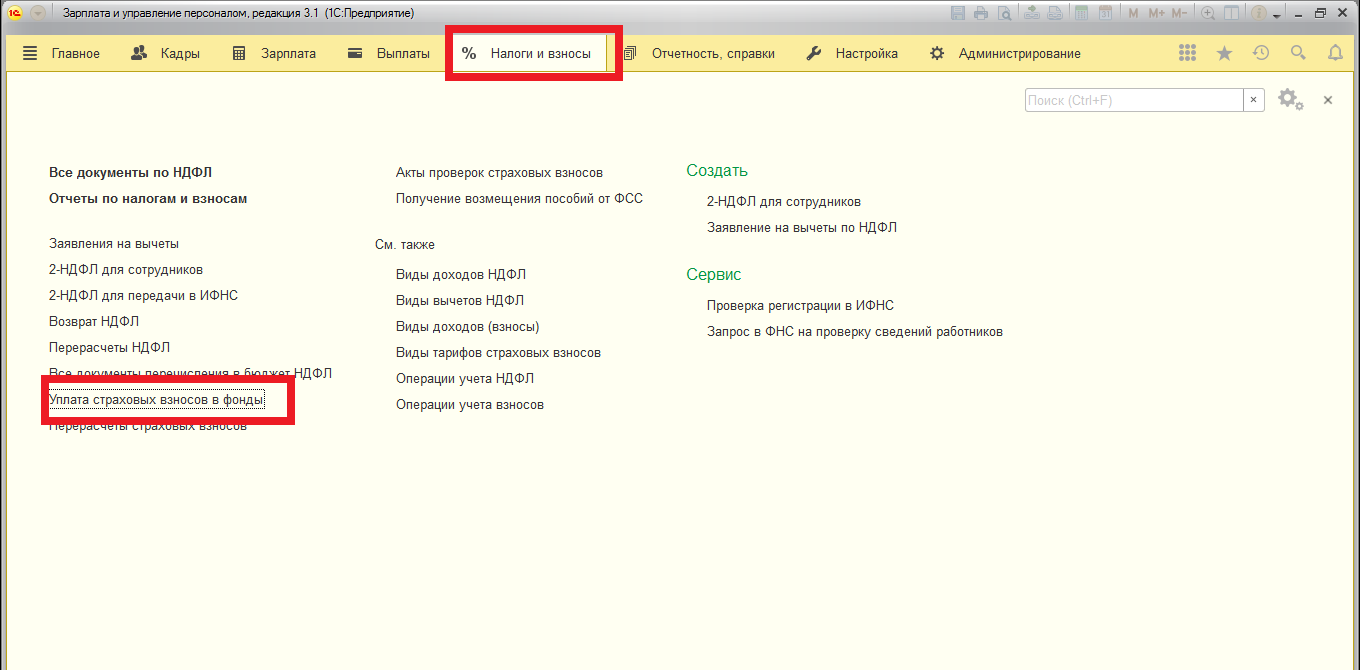Open Виды вычетов НДФЛ

(x=460, y=300)
